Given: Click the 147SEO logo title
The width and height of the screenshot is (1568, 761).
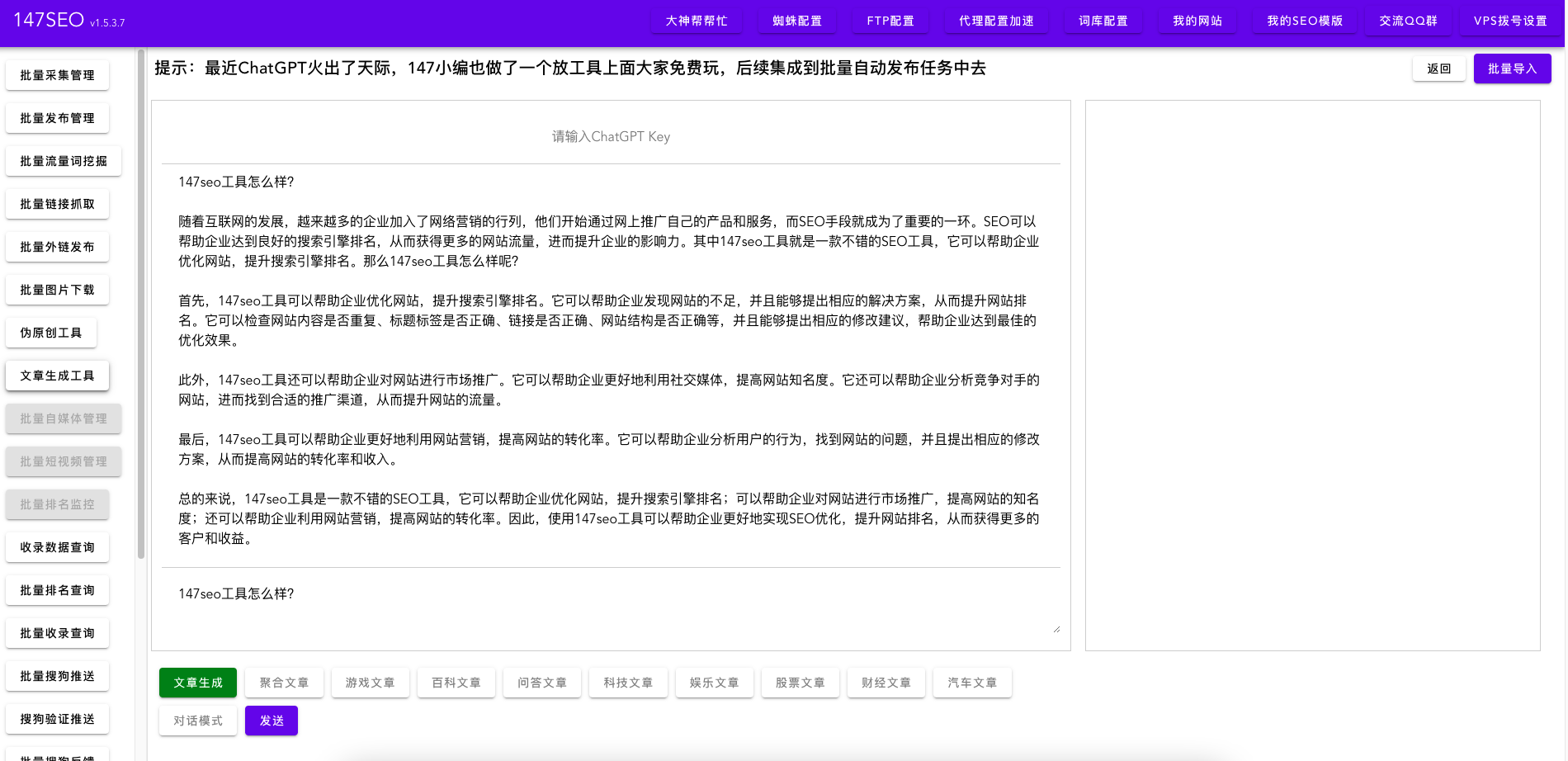Looking at the screenshot, I should [x=49, y=20].
